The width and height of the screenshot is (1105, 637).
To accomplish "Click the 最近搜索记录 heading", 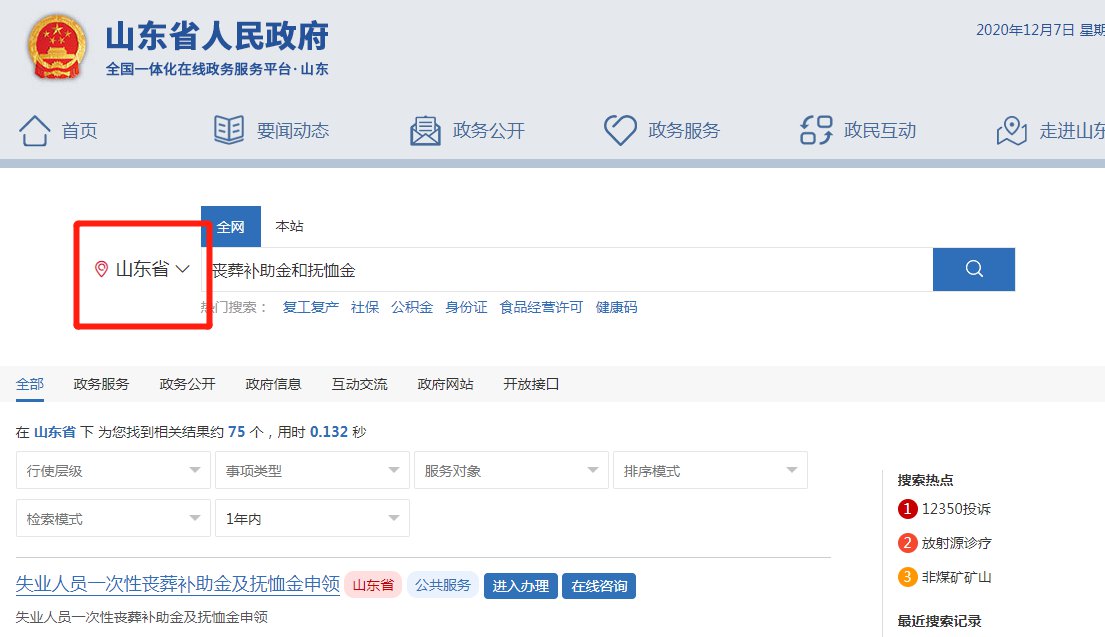I will pos(939,621).
